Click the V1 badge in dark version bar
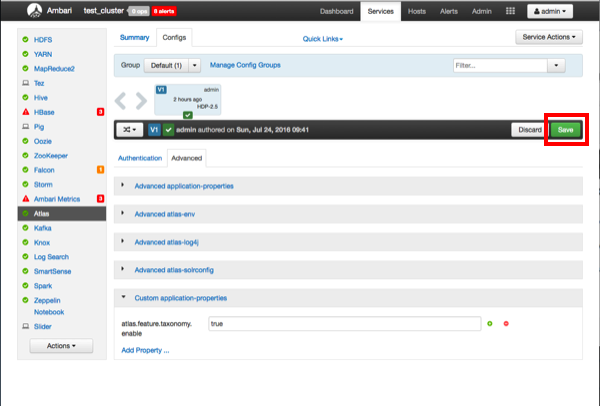Viewport: 600px width, 406px height. (154, 130)
